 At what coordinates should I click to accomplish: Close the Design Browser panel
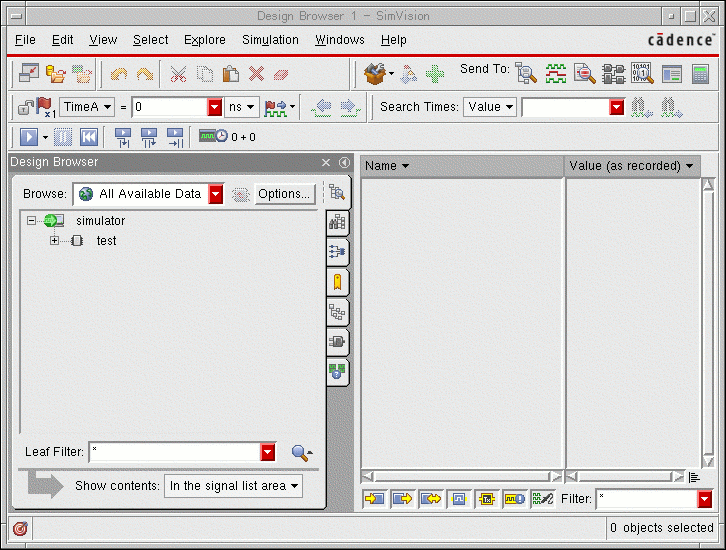tap(326, 162)
